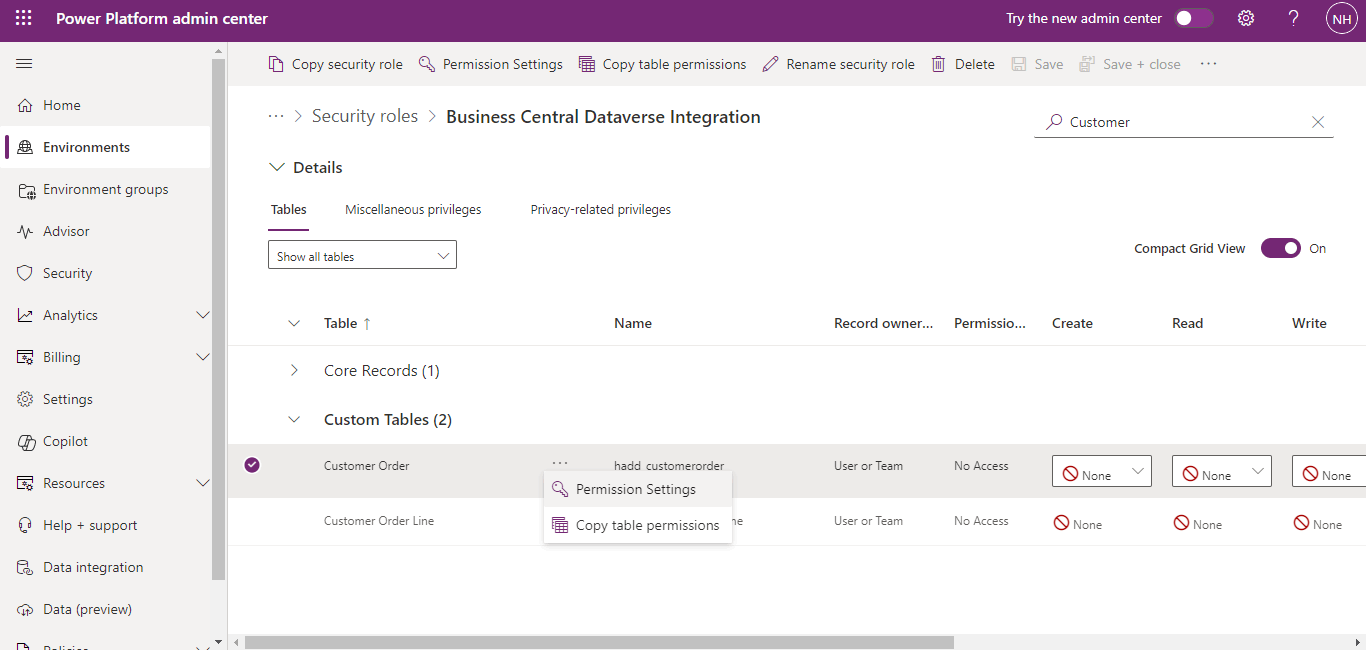Click the Delete trash icon
The width and height of the screenshot is (1366, 650).
[x=938, y=64]
